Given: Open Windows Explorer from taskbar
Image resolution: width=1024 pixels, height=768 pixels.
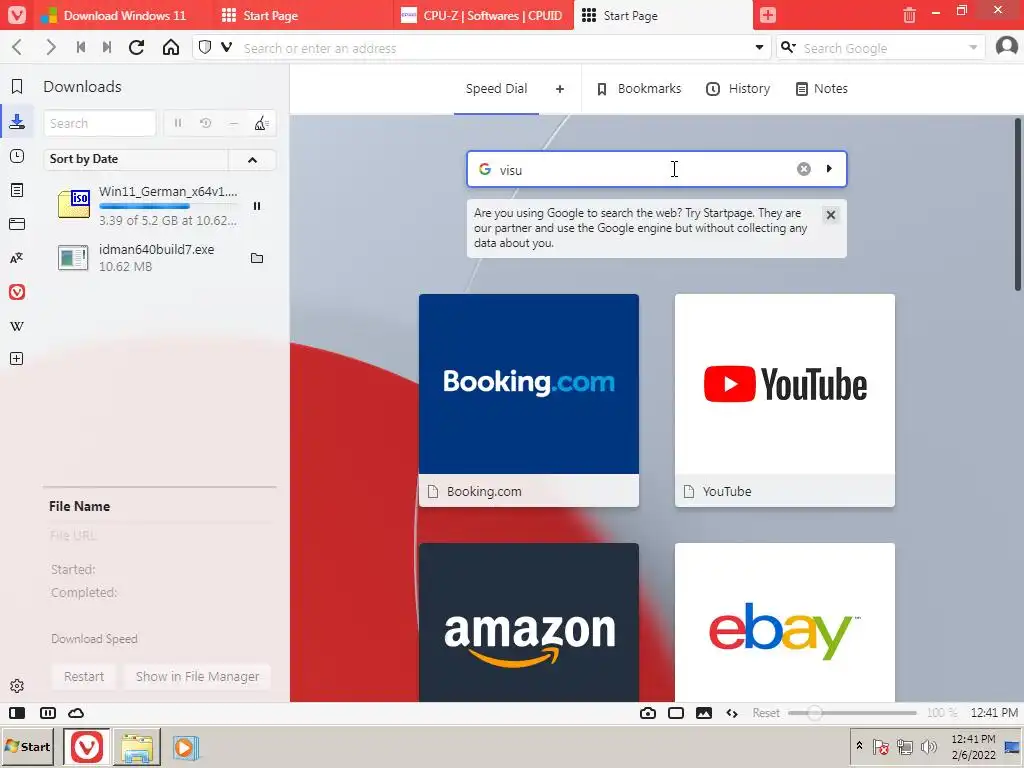Looking at the screenshot, I should point(137,747).
